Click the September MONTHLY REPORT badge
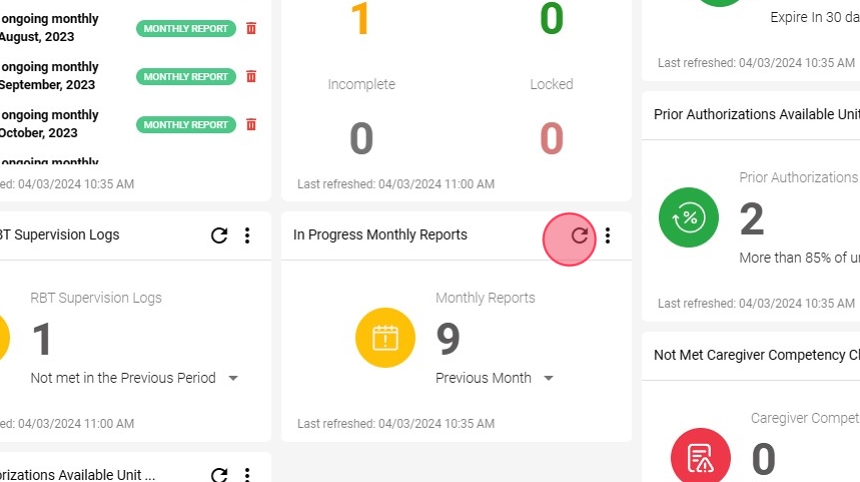Screen dimensions: 860x482 click(186, 77)
